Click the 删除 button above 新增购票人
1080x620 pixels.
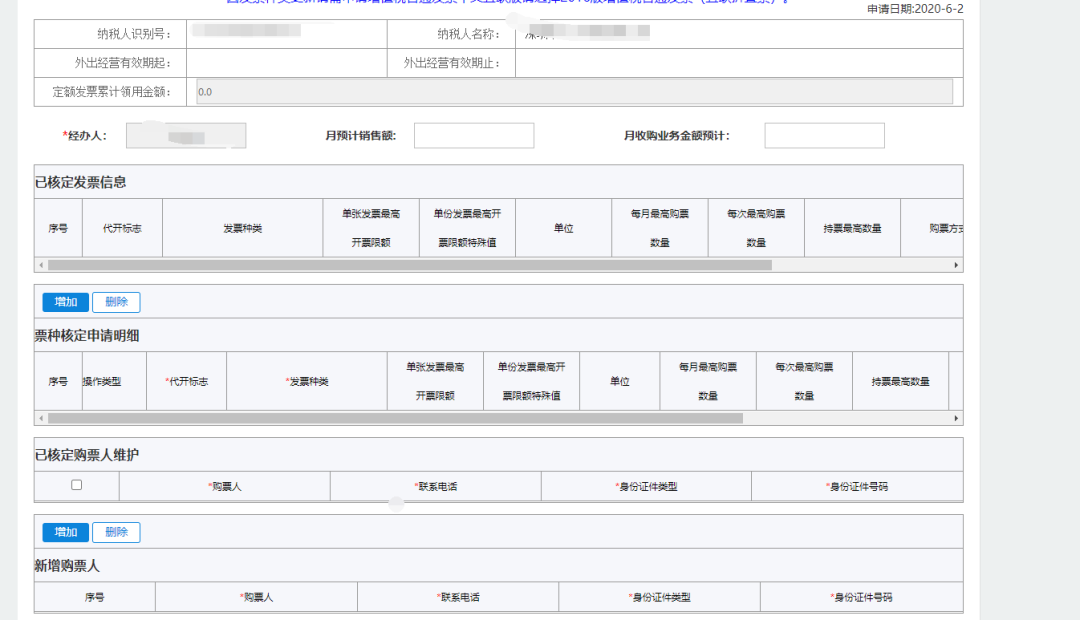[x=116, y=532]
